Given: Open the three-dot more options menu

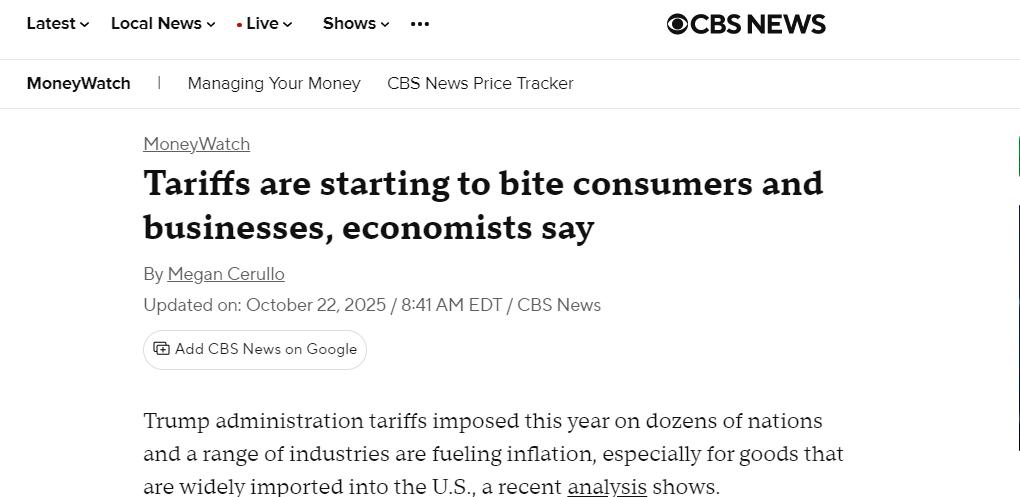Looking at the screenshot, I should (x=420, y=24).
